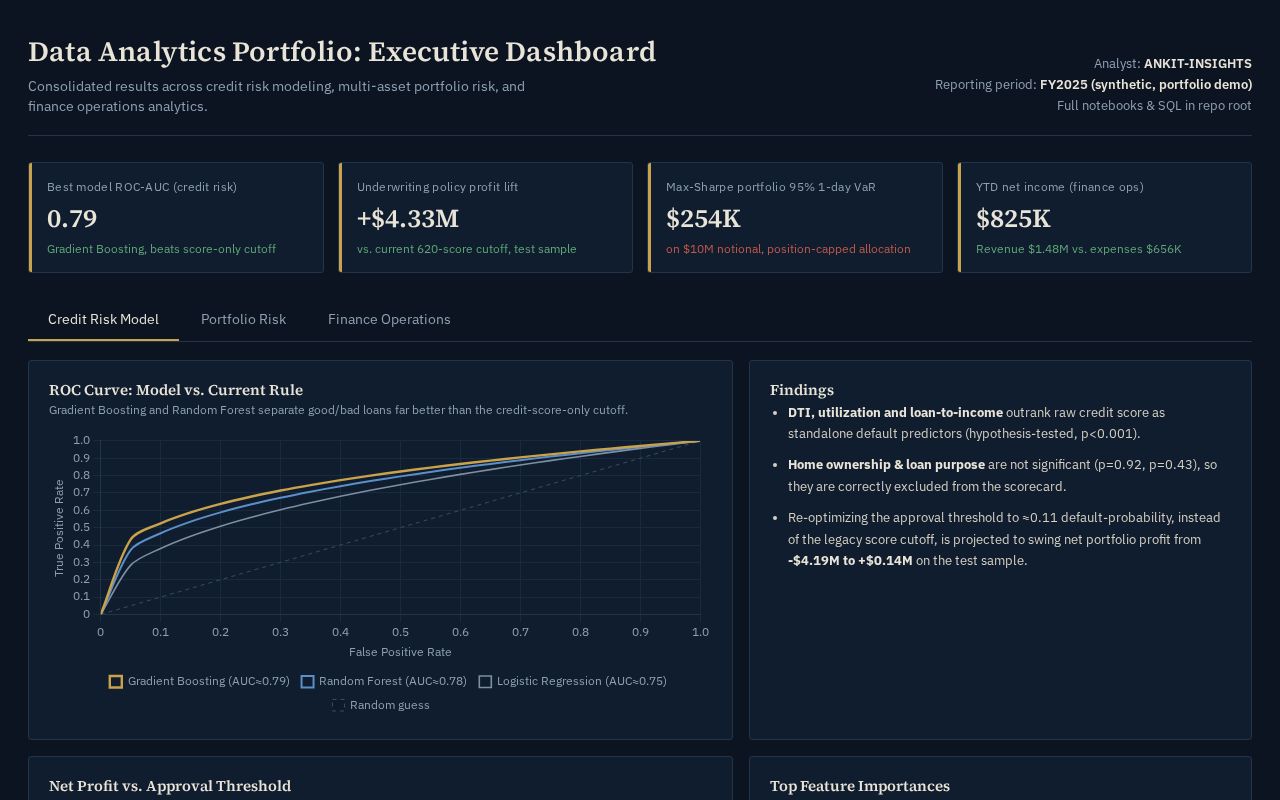Toggle Logistic Regression legend swatch
The image size is (1280, 800).
coord(486,682)
